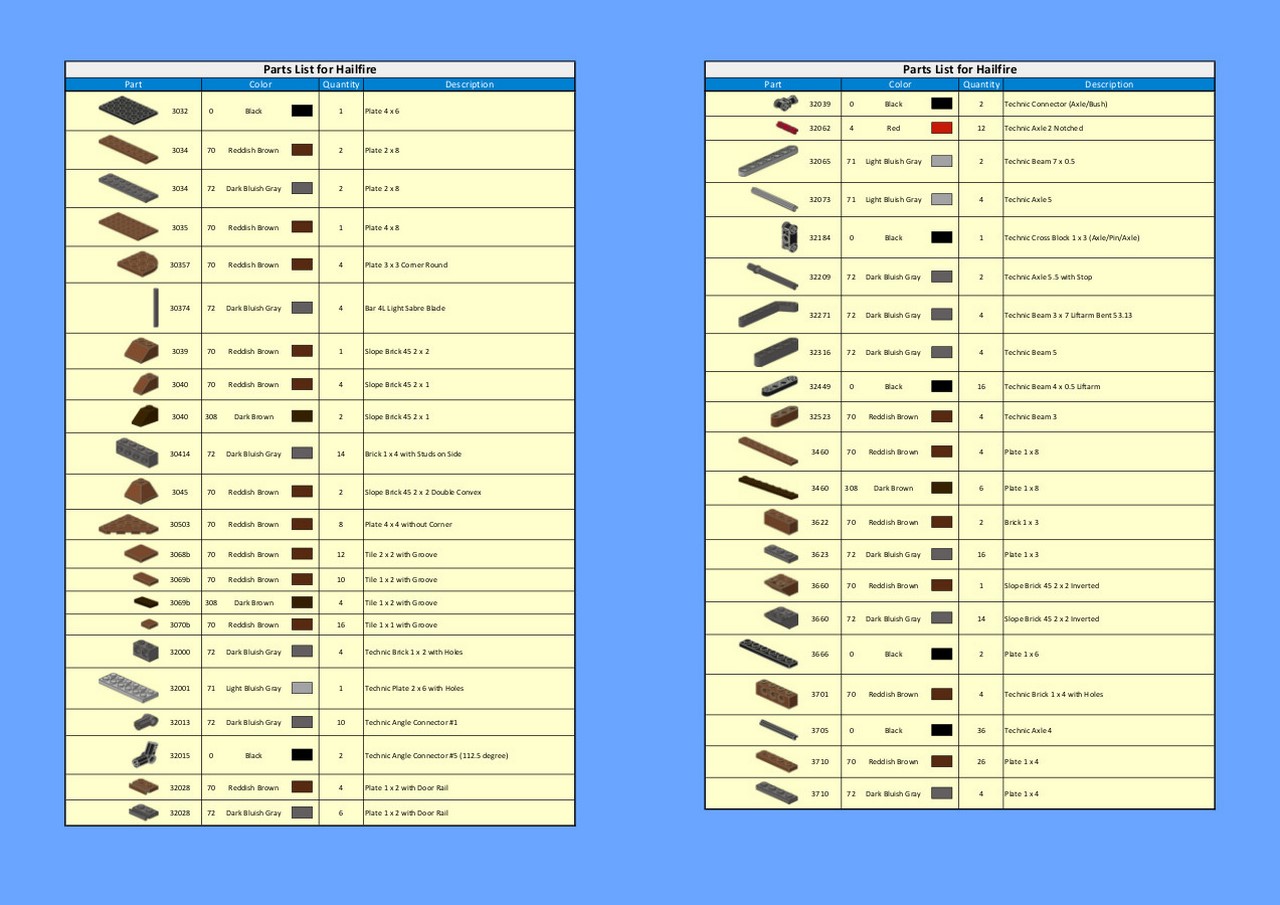
Task: Click part number "32316"
Action: point(820,352)
